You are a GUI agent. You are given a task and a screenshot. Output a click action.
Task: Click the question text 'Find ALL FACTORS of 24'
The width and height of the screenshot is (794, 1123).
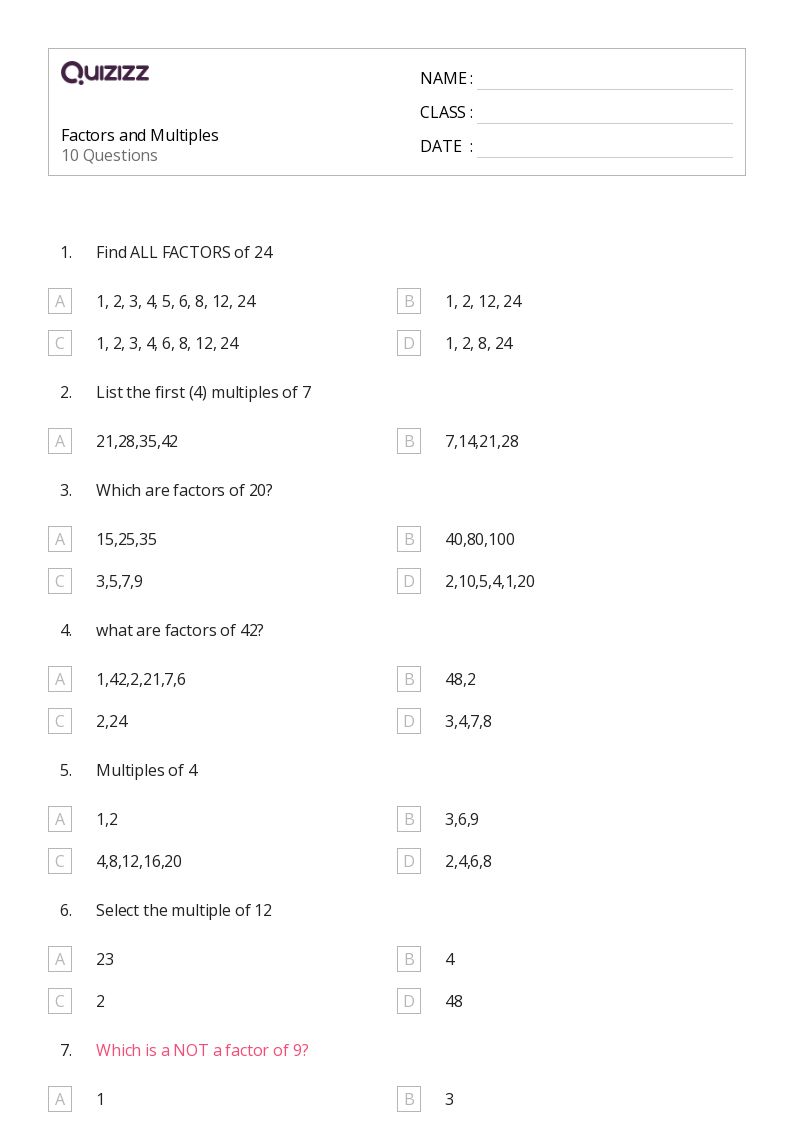[184, 252]
